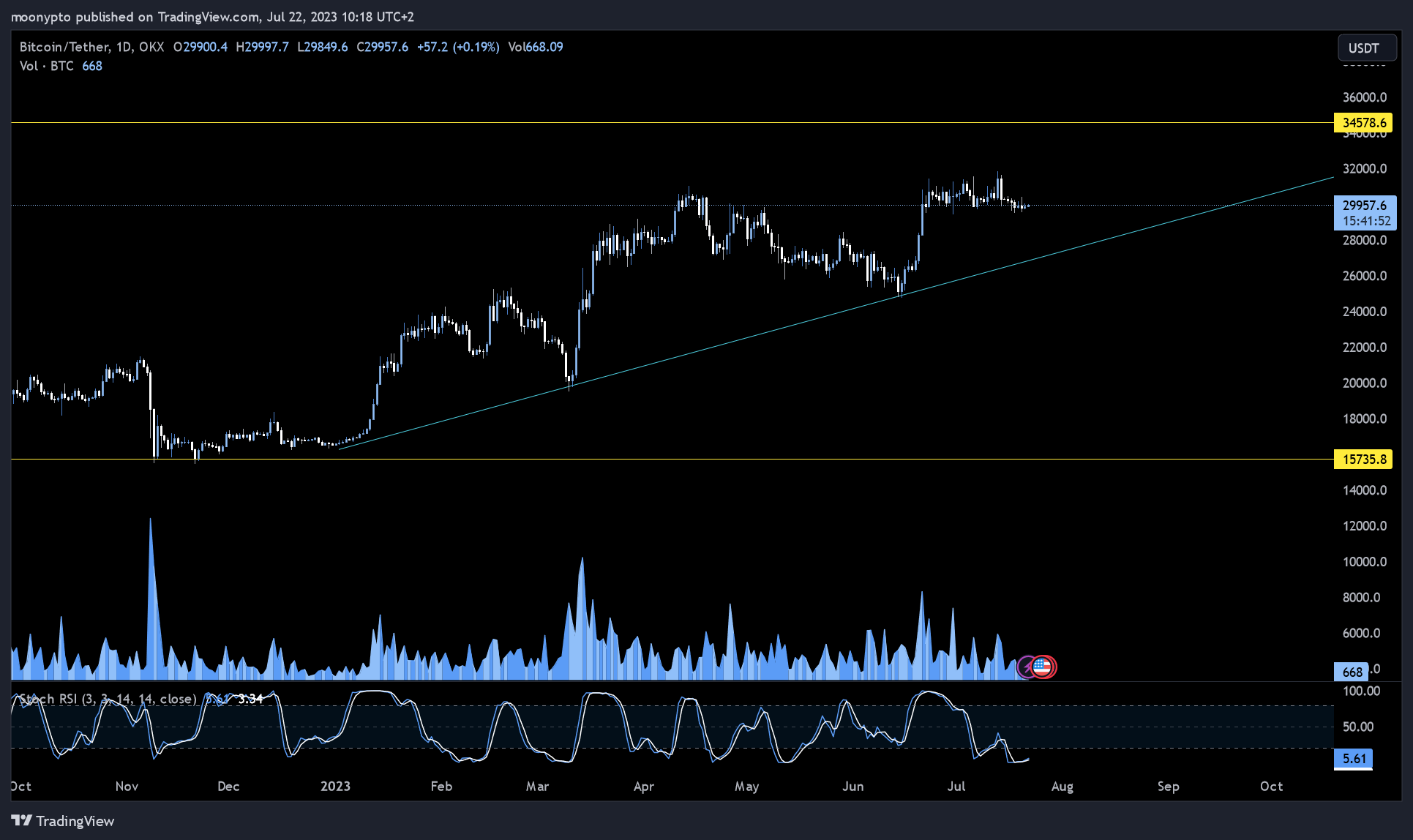Image resolution: width=1413 pixels, height=840 pixels.
Task: Click the Vol668.09 legend value
Action: coord(536,47)
